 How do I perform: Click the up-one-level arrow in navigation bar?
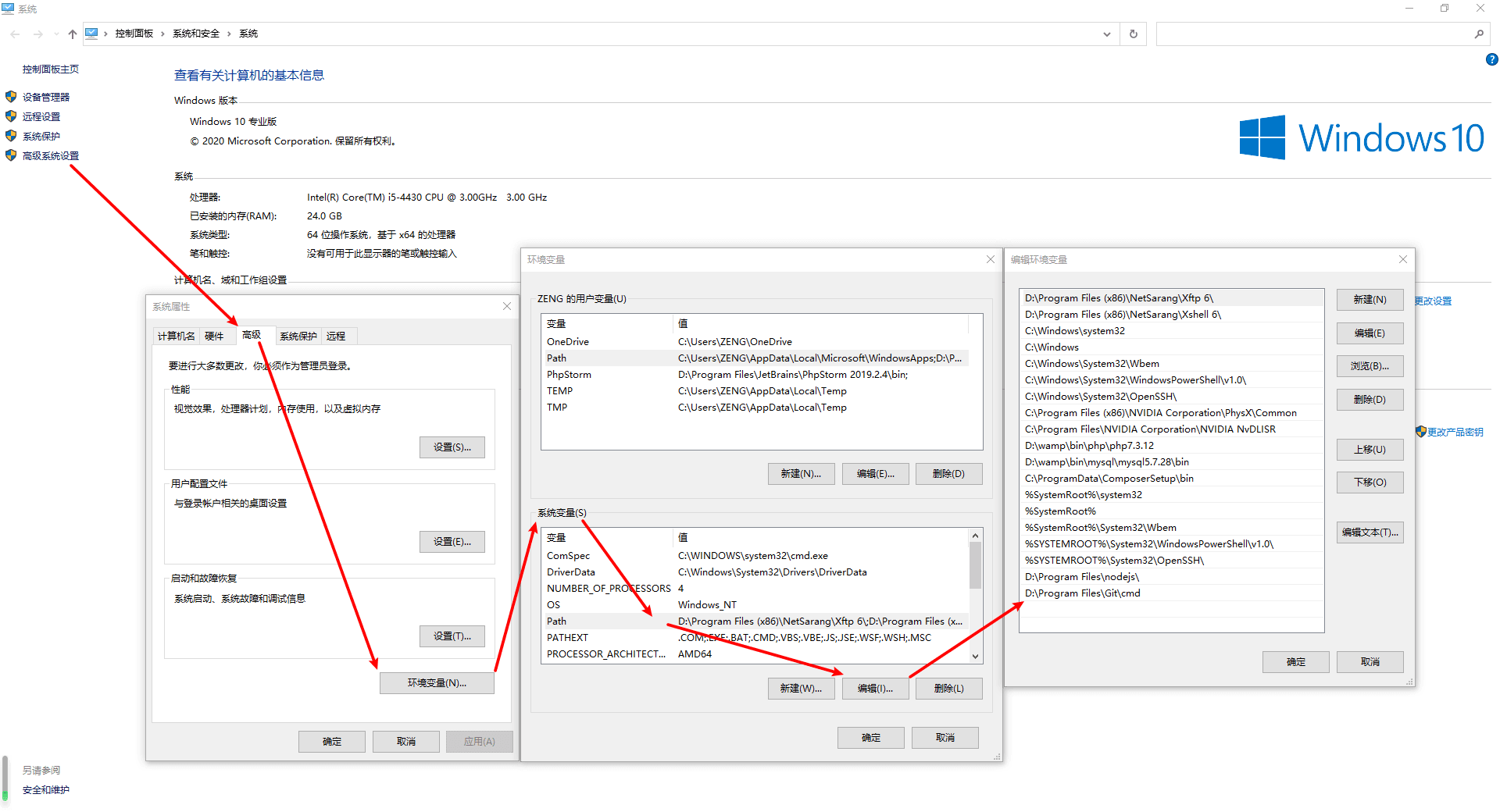73,34
